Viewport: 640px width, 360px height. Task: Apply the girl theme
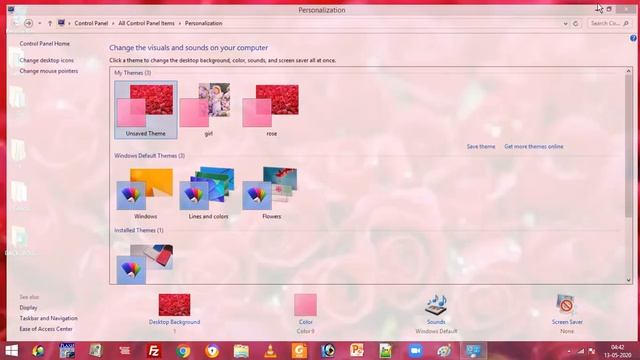tap(209, 110)
